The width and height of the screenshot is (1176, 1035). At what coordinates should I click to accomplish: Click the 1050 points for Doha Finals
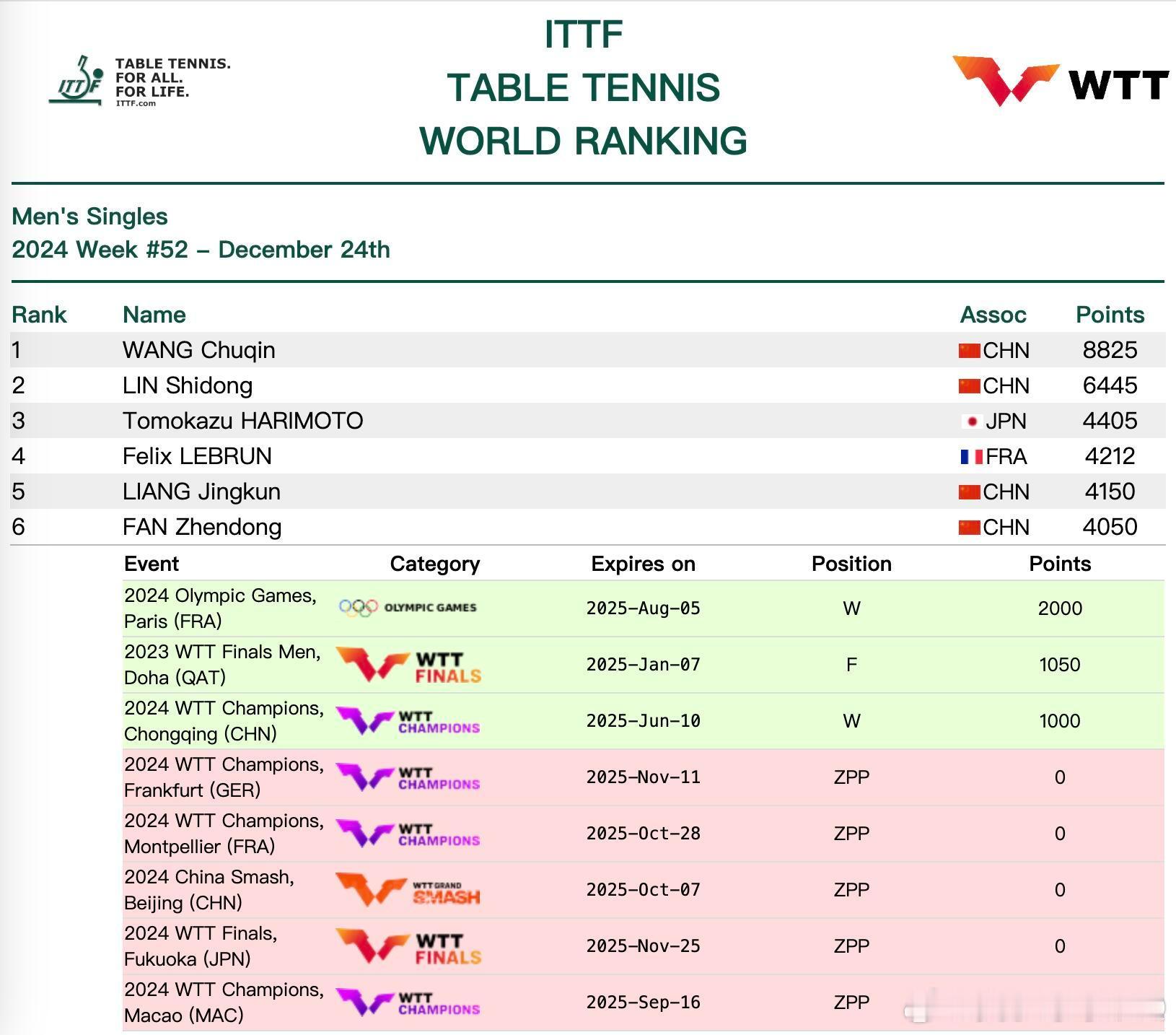(x=1060, y=665)
